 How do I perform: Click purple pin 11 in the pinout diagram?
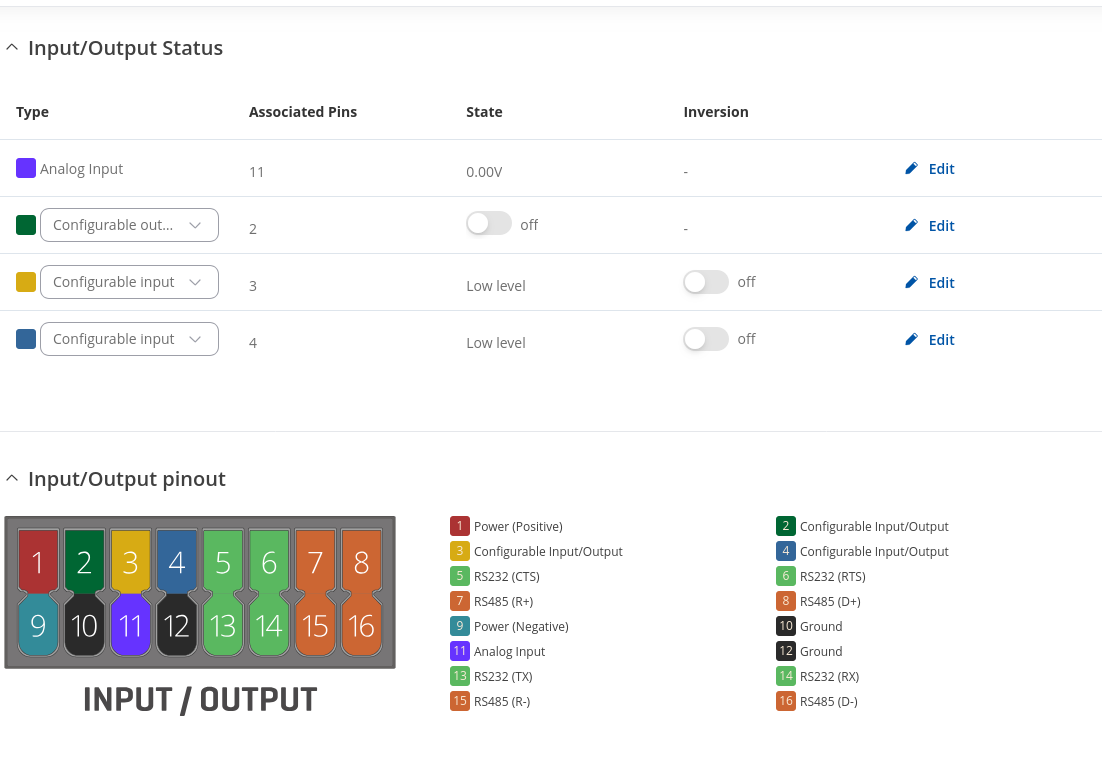[130, 626]
